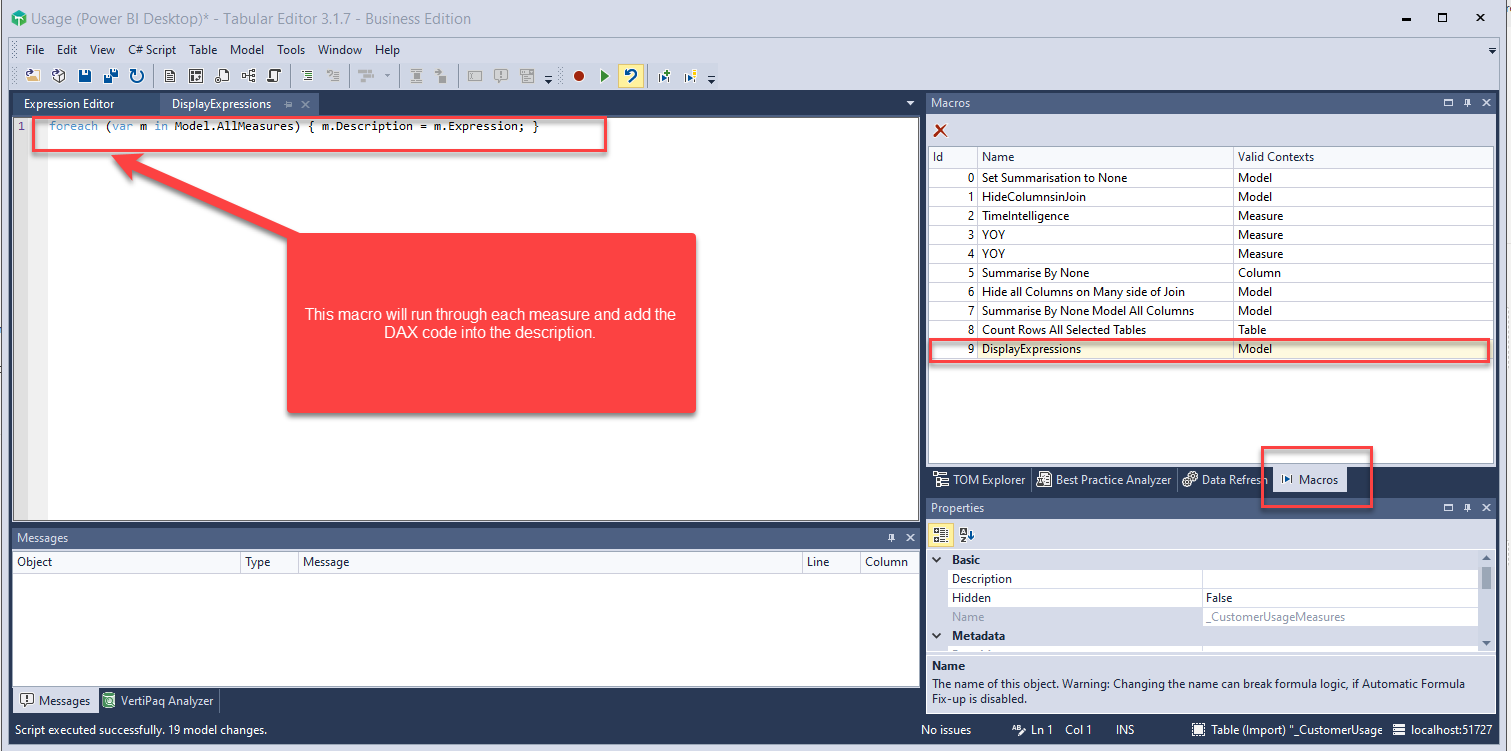Screen dimensions: 1511x751
Task: Click the increase indent toolbar icon
Action: (x=307, y=76)
